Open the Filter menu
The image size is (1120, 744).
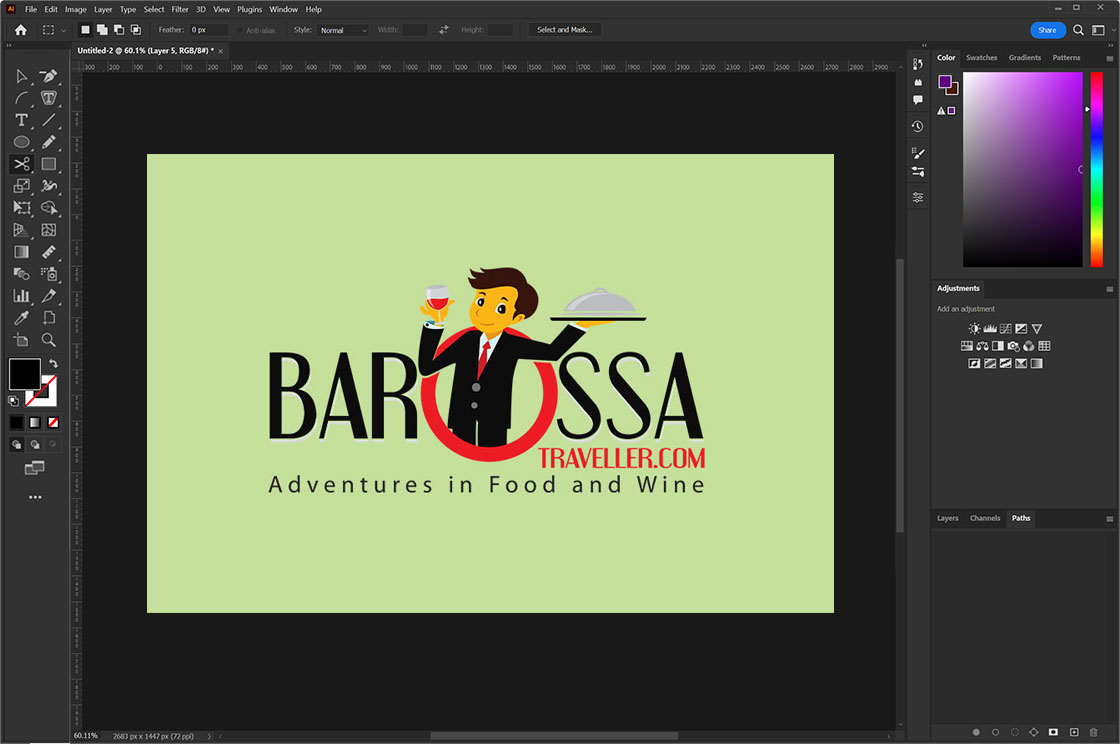pos(180,9)
